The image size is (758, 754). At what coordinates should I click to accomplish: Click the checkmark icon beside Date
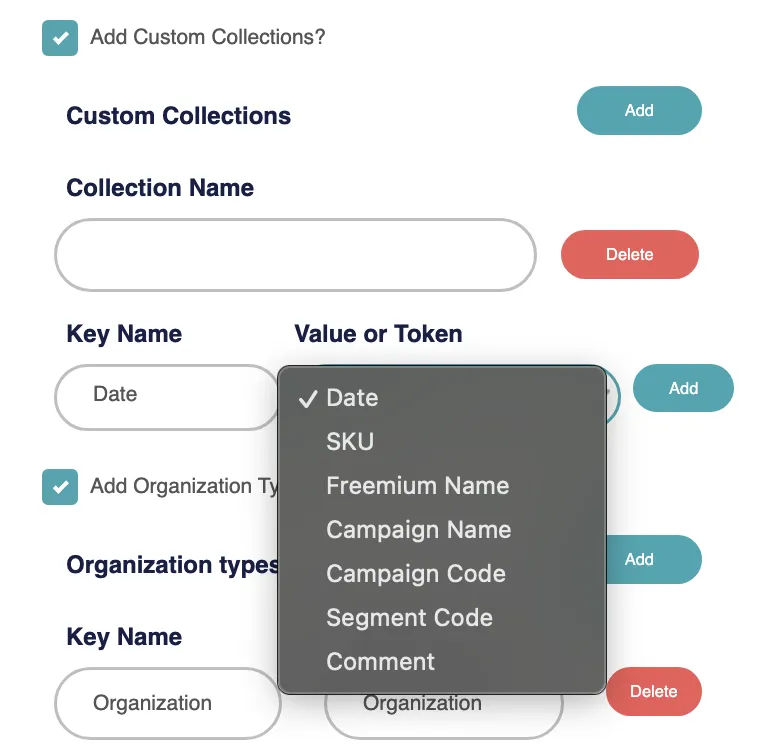coord(307,399)
